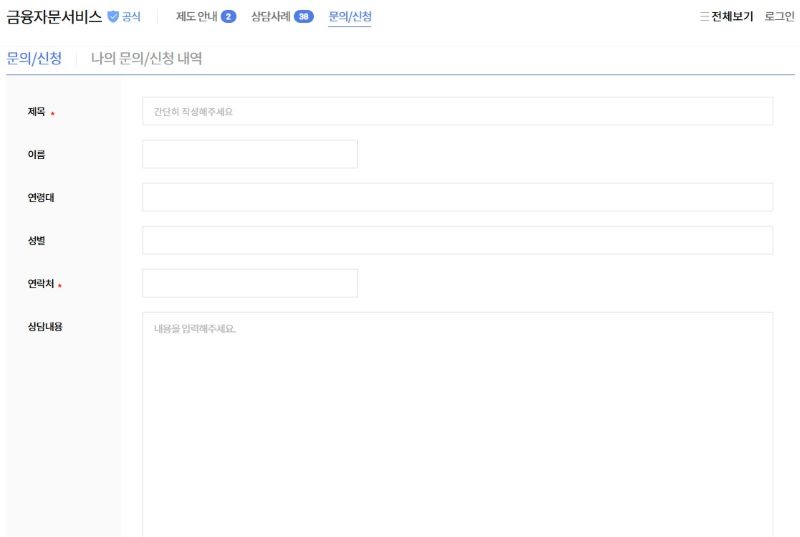The image size is (800, 537).
Task: Click the 상담내용 field label
Action: coord(45,327)
